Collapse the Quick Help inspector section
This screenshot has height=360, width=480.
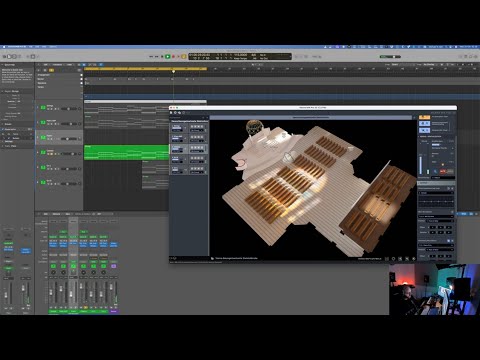click(x=3, y=65)
